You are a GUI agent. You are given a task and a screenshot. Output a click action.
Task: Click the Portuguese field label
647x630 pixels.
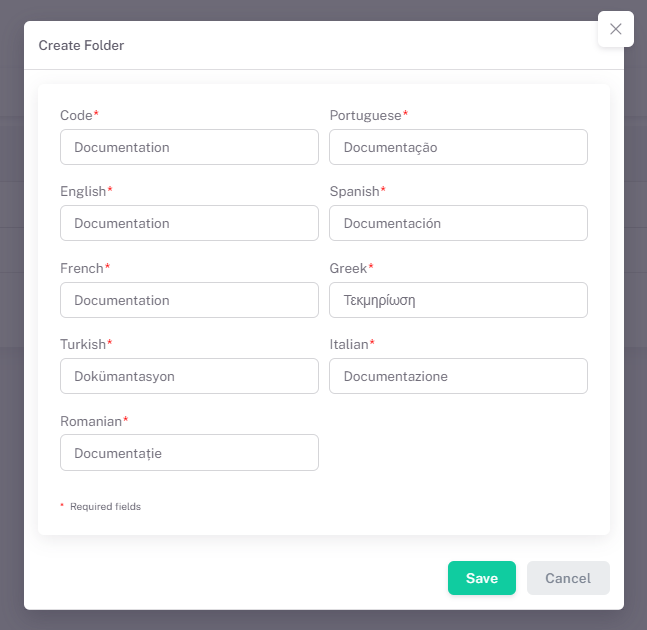pyautogui.click(x=365, y=115)
